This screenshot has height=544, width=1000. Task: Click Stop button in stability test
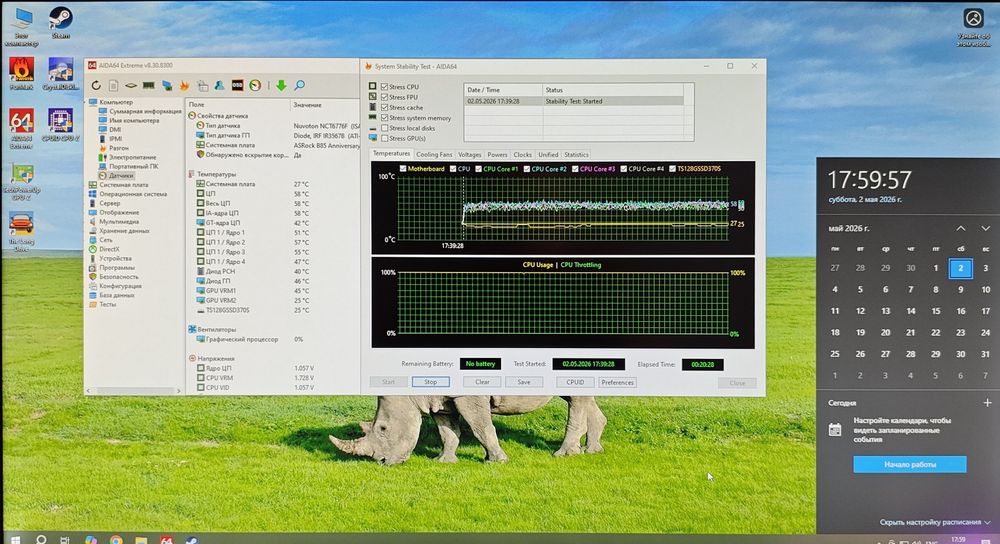pyautogui.click(x=430, y=382)
